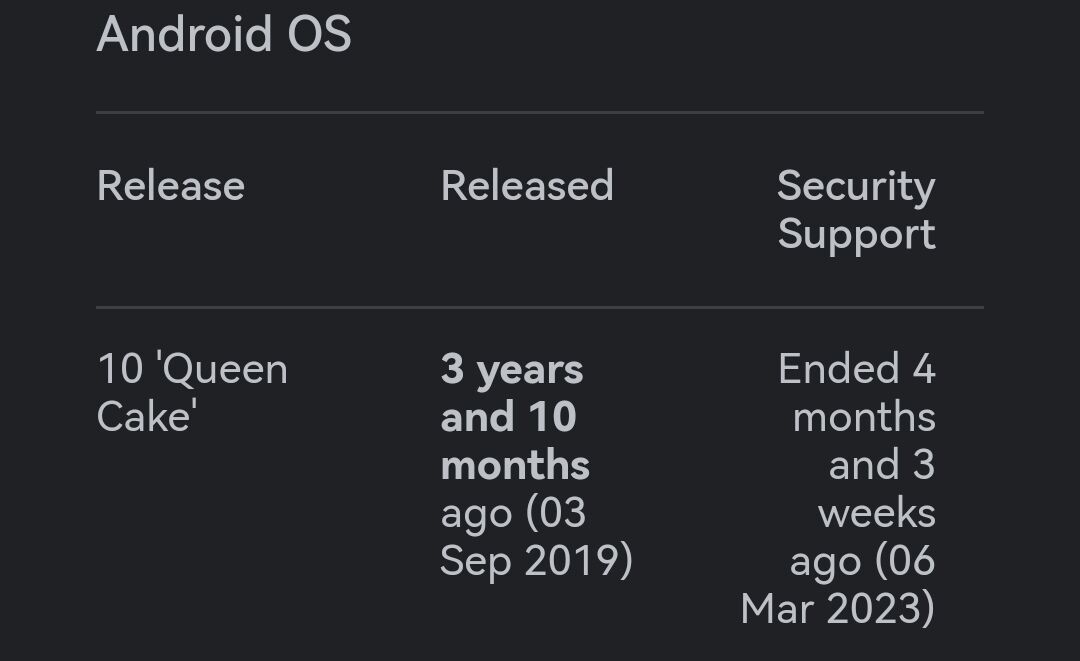Click the 'Android OS' section heading
Screen dimensions: 1080x661
pos(224,34)
